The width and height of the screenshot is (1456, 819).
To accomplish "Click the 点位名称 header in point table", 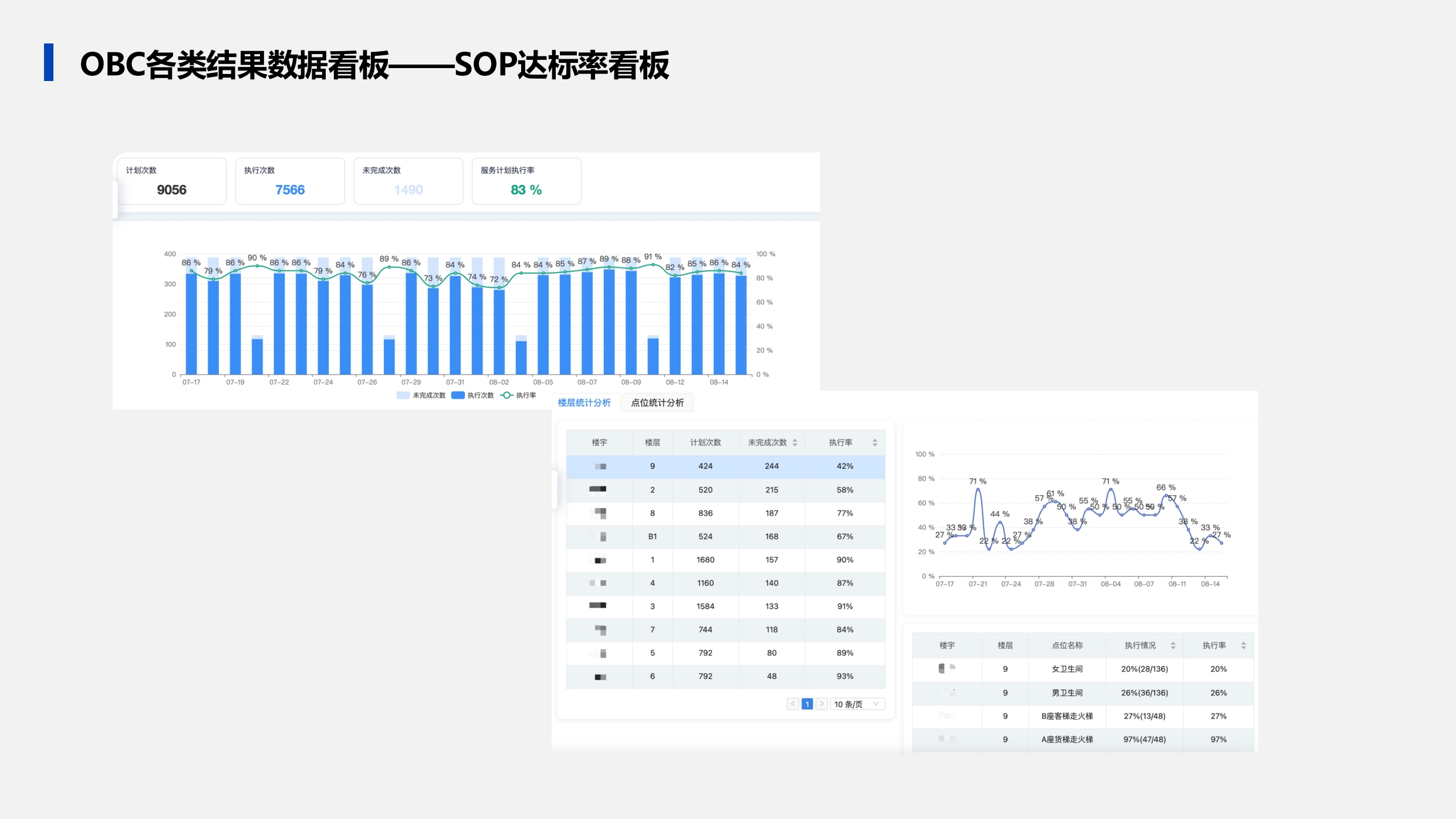I will [1067, 646].
